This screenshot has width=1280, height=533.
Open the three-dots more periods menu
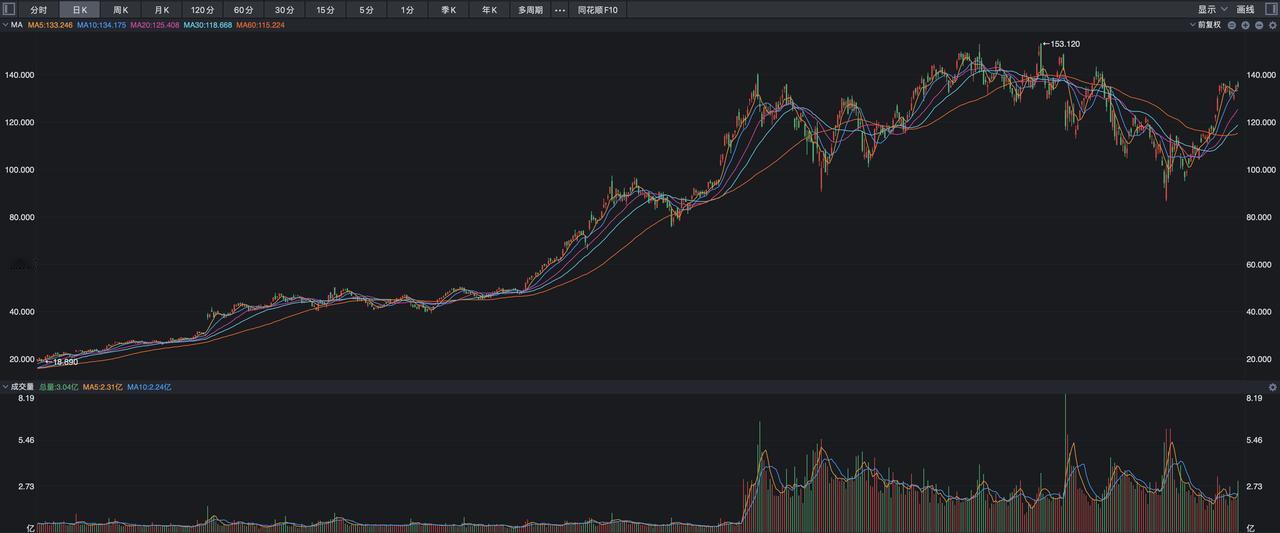click(x=559, y=10)
